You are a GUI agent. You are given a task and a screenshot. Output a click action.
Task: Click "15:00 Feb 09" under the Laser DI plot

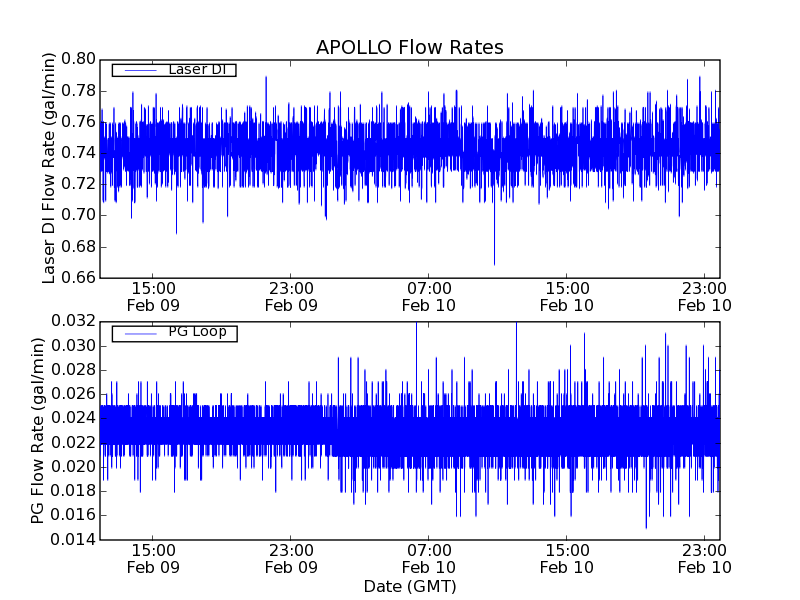click(153, 297)
